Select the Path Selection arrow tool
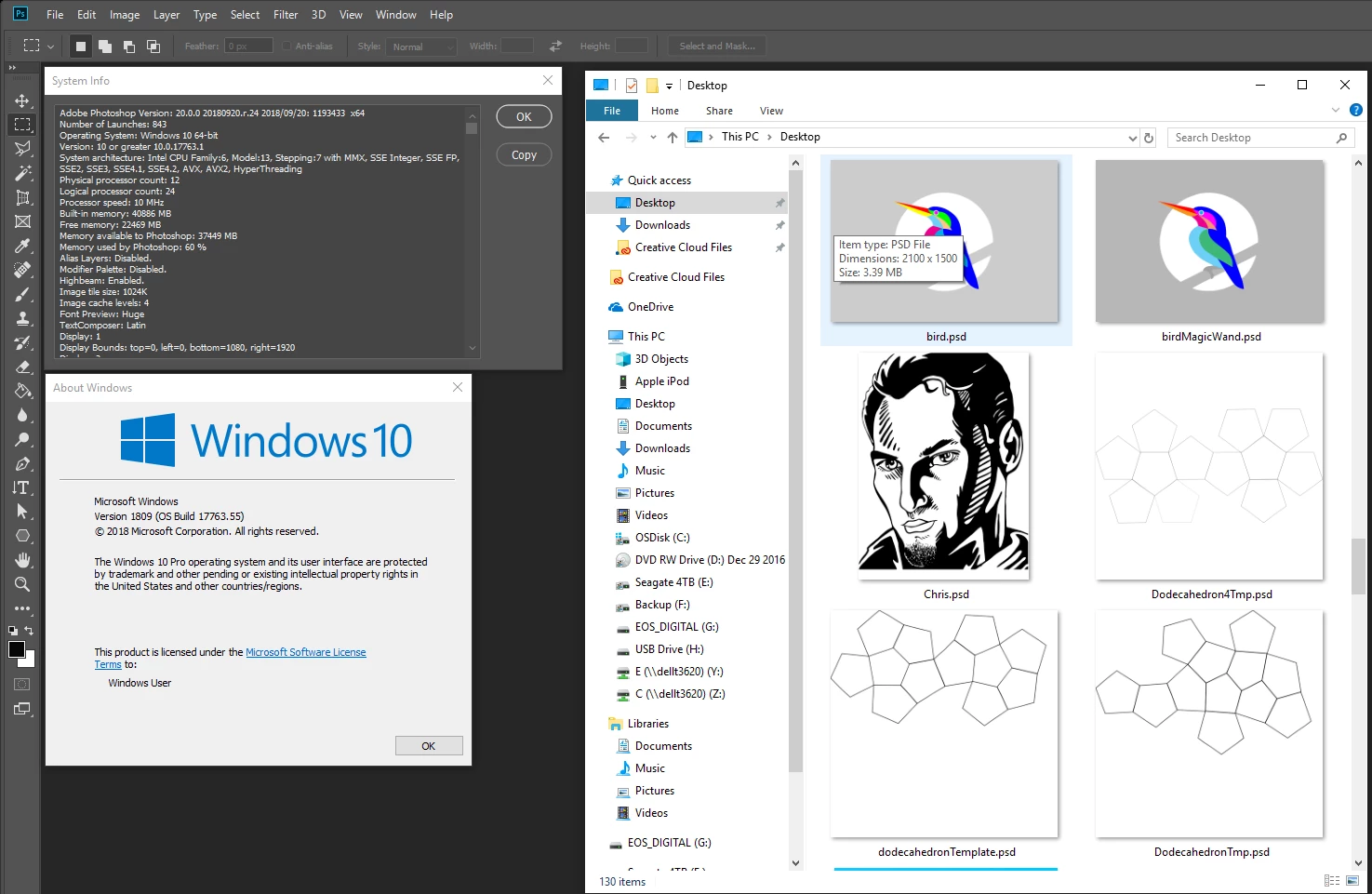 coord(22,512)
